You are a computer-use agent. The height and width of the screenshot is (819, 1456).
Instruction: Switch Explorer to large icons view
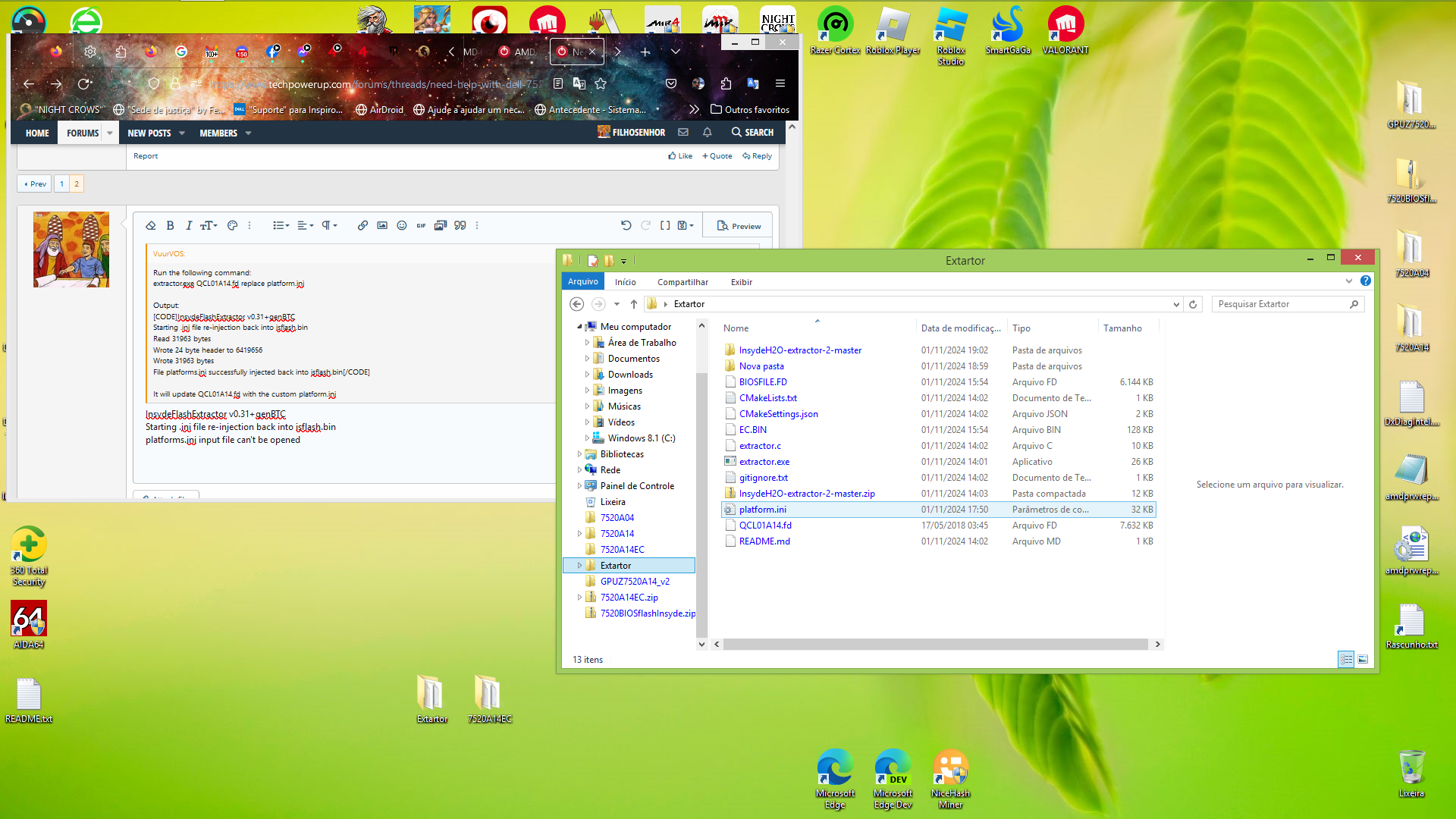[1363, 659]
